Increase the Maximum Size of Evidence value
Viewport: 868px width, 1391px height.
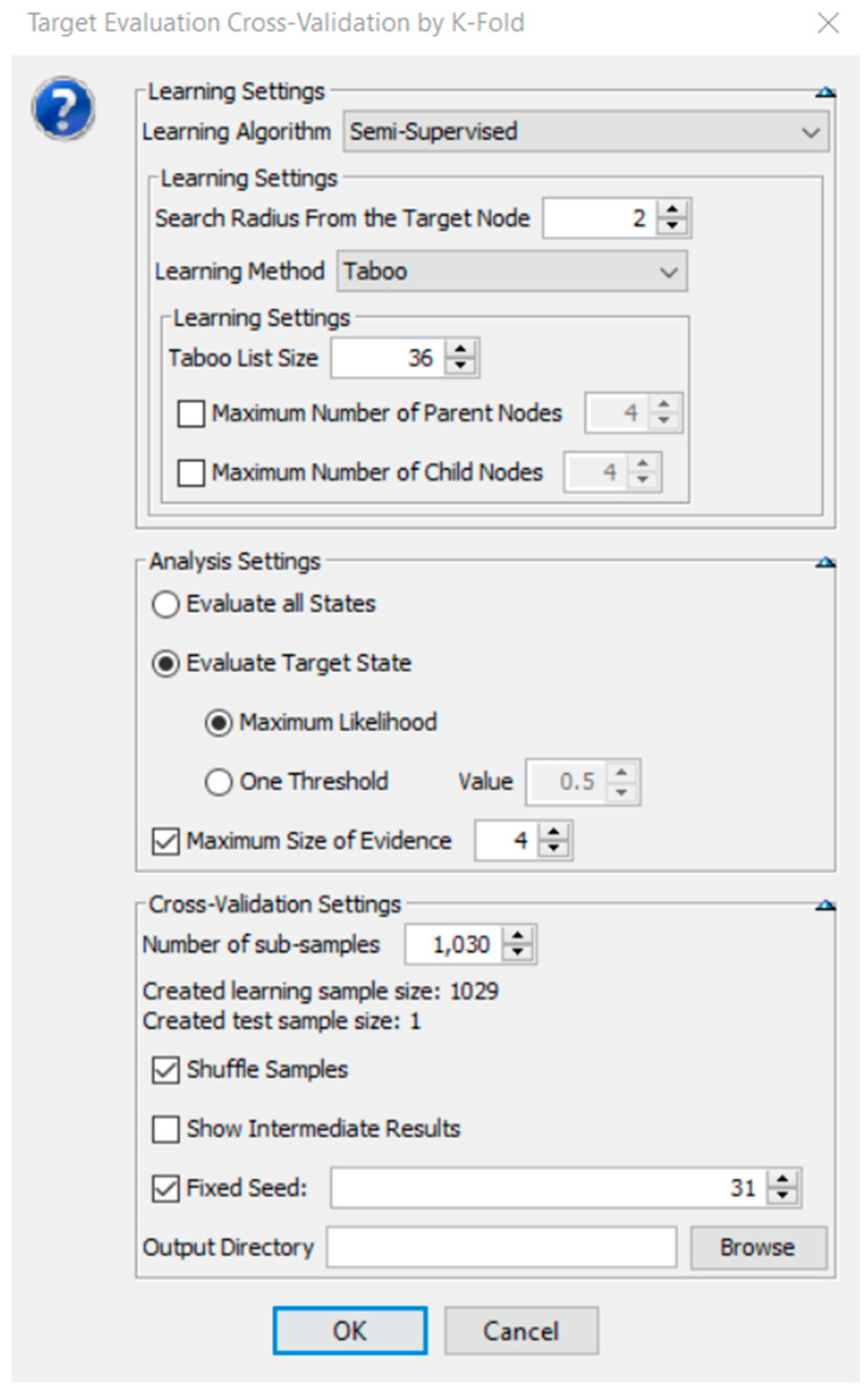click(553, 833)
